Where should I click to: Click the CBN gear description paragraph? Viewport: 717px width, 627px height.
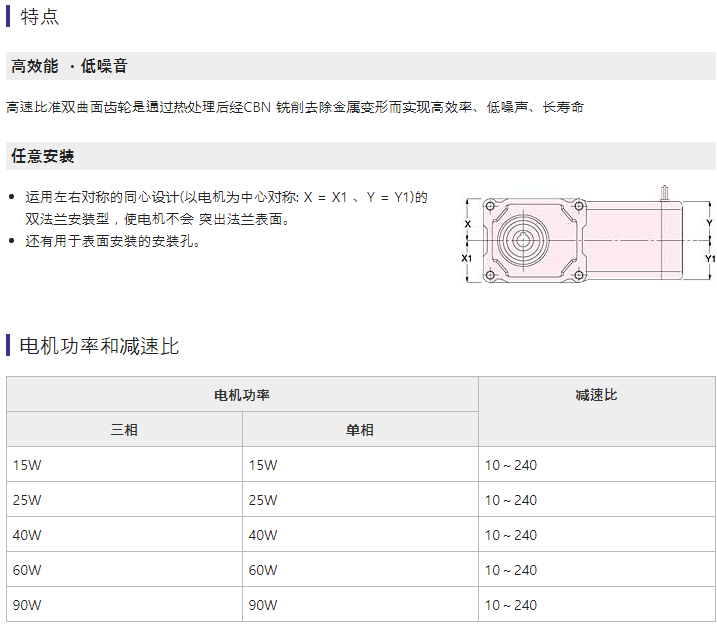tap(294, 107)
